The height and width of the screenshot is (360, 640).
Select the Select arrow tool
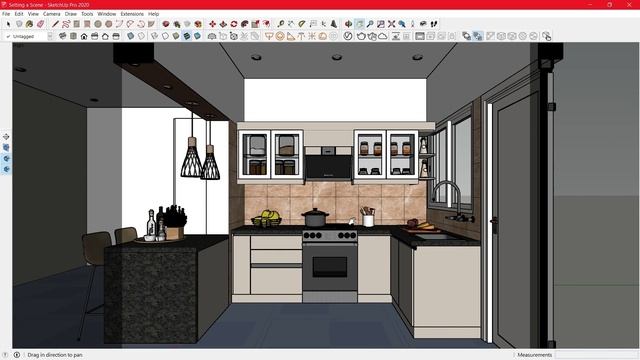point(8,24)
